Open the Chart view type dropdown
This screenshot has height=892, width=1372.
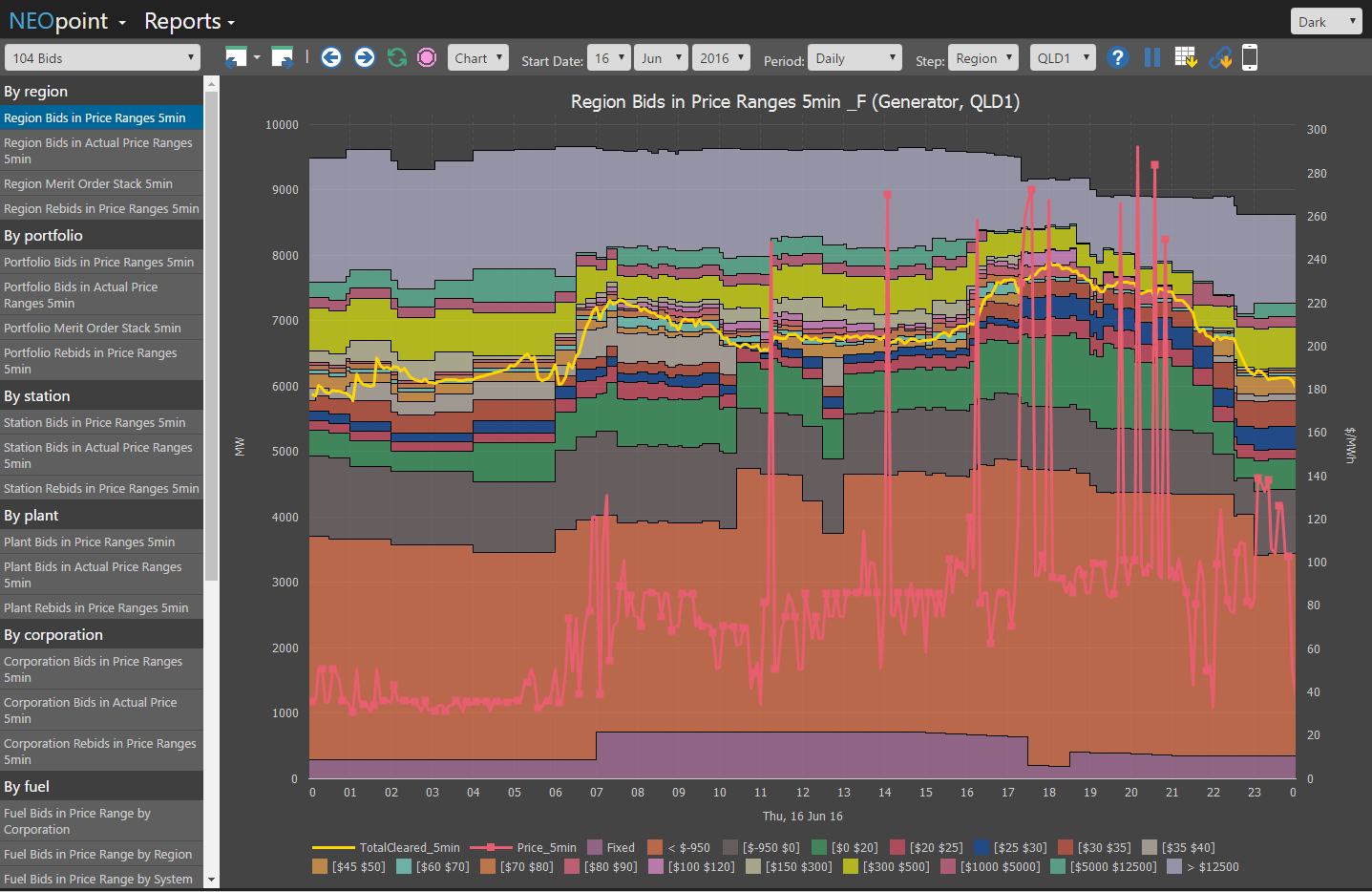coord(478,58)
